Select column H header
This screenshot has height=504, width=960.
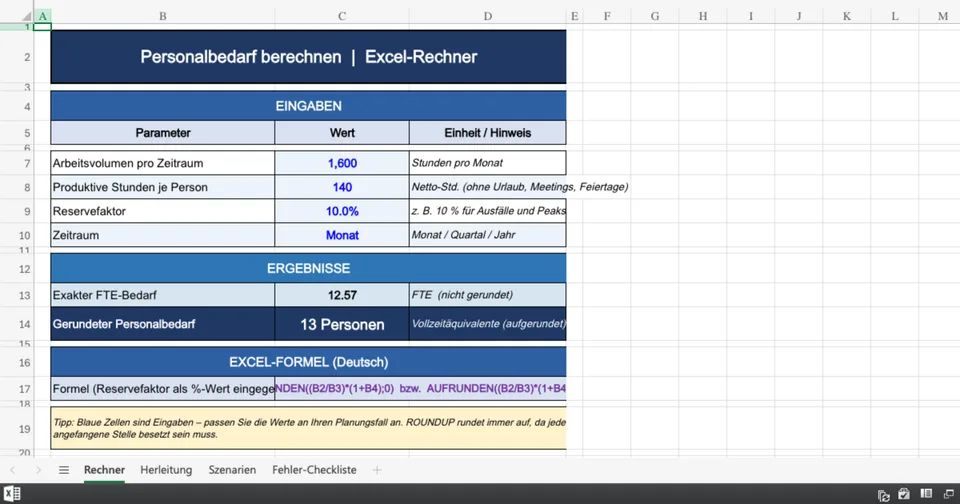[702, 17]
